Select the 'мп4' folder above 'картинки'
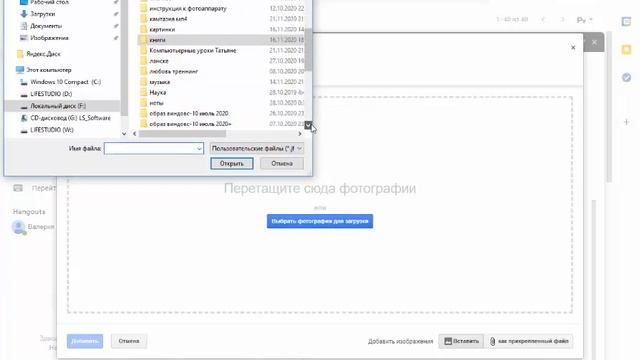This screenshot has height=360, width=640. (x=168, y=19)
